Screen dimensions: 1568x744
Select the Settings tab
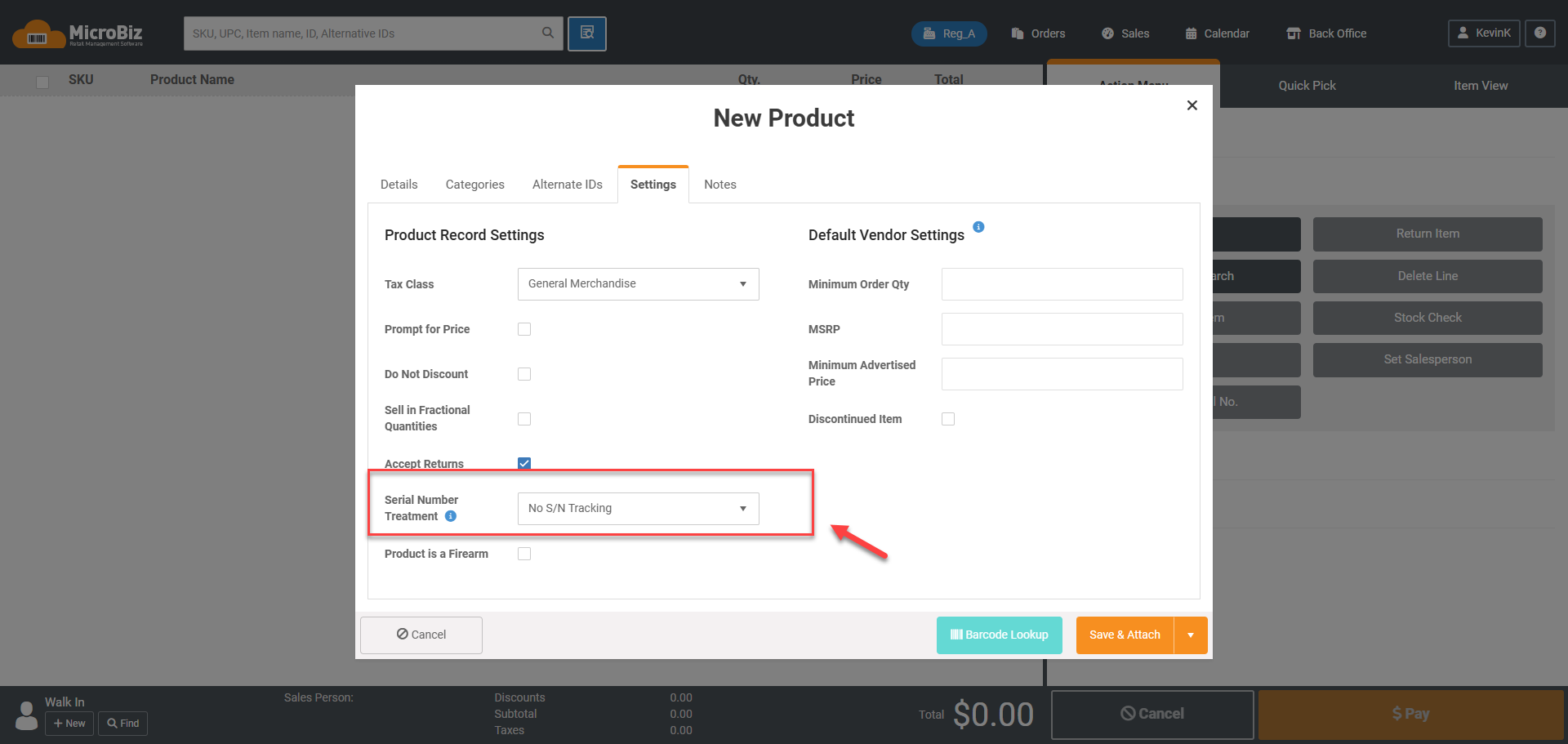click(653, 185)
